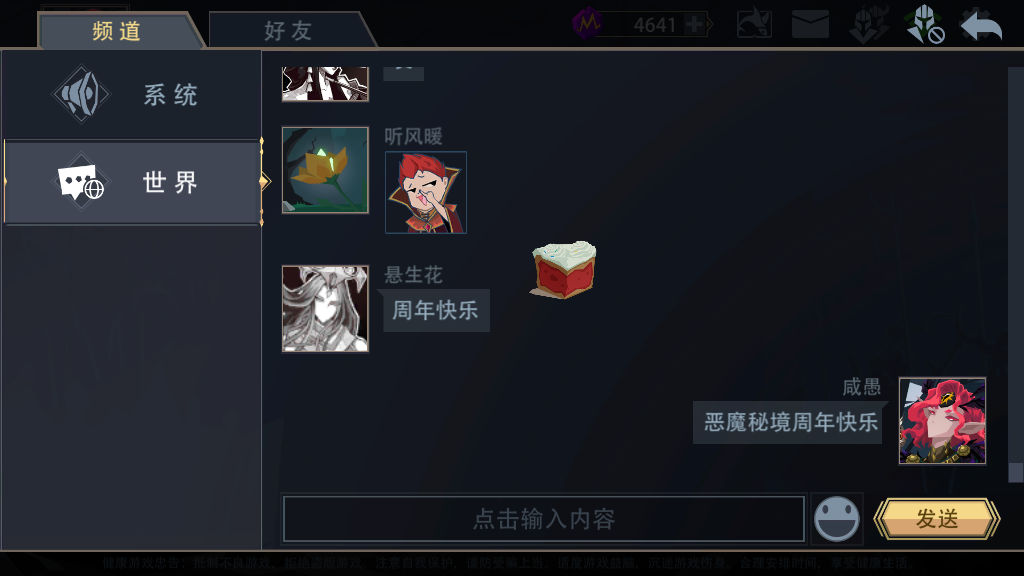The height and width of the screenshot is (576, 1024).
Task: Click the 周年快乐 message bubble
Action: [x=435, y=310]
